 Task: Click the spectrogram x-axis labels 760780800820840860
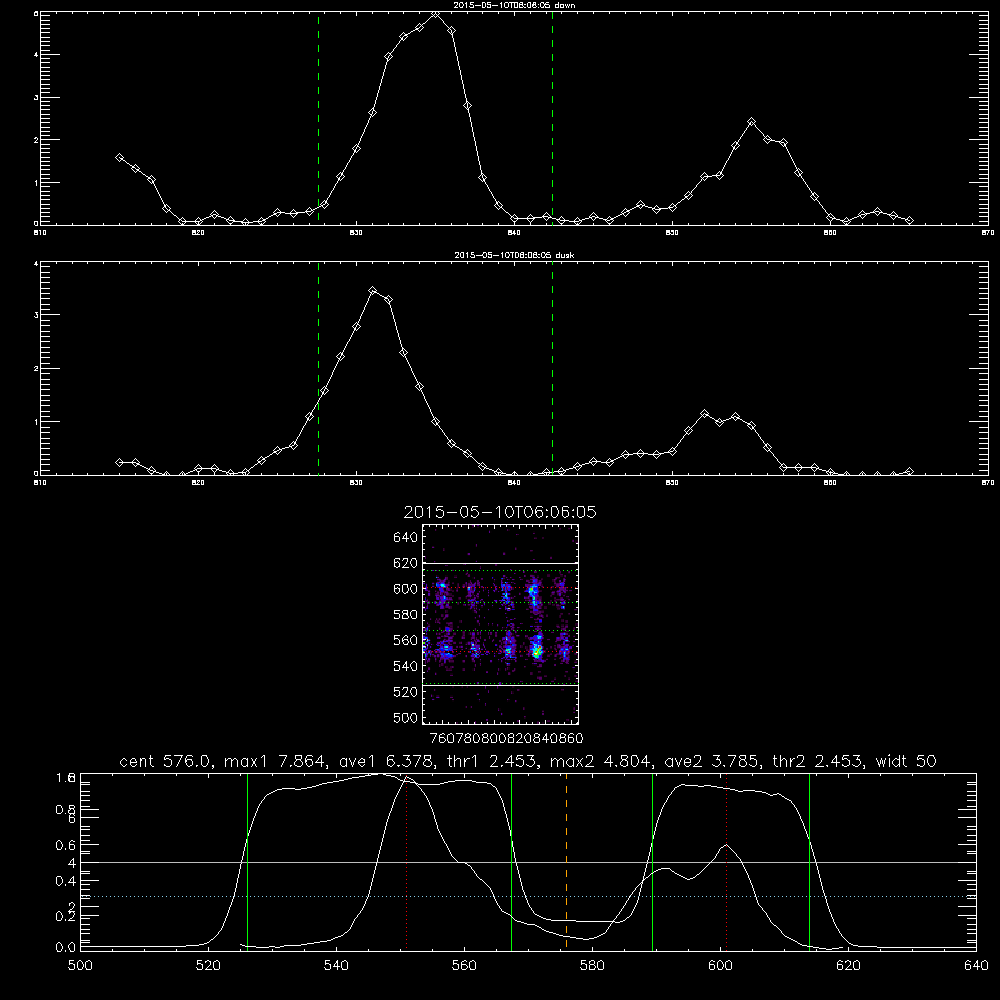click(506, 739)
